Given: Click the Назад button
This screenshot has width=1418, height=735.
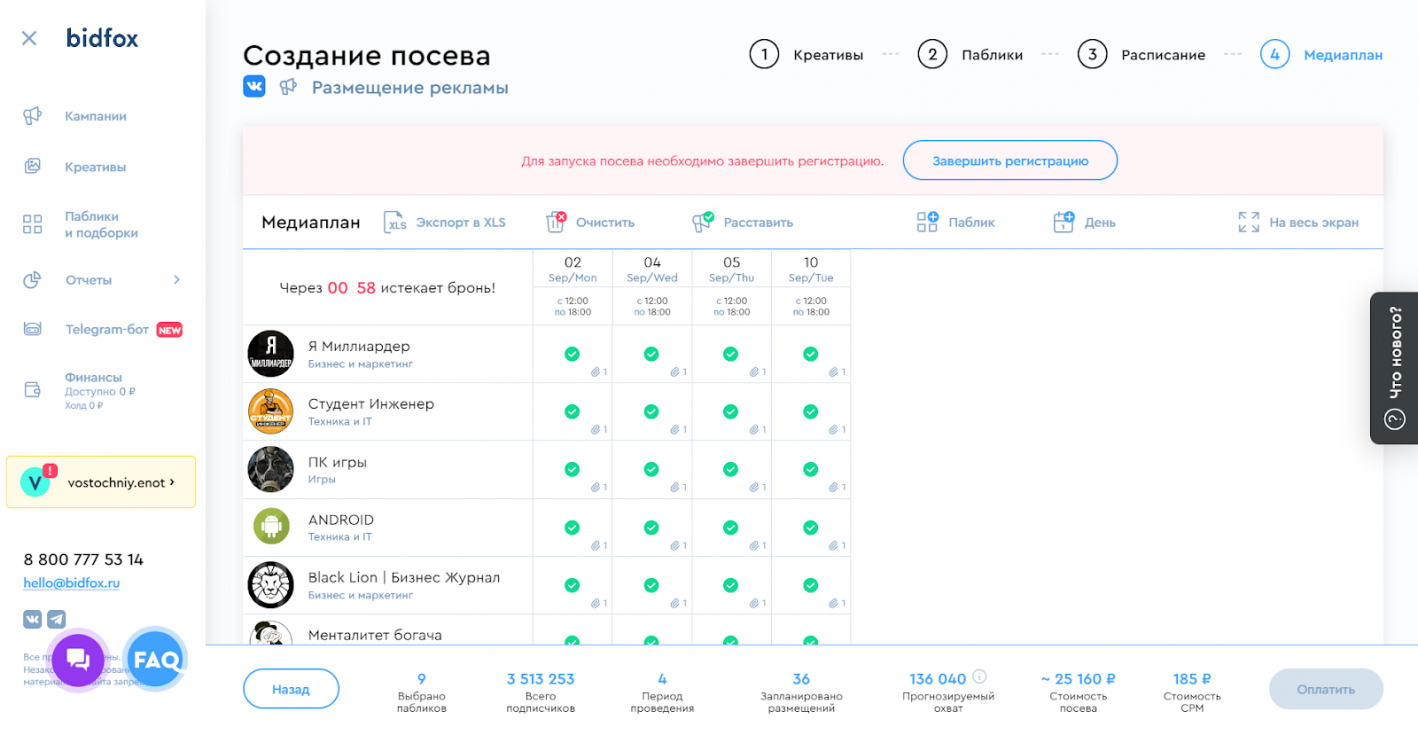Looking at the screenshot, I should (291, 689).
